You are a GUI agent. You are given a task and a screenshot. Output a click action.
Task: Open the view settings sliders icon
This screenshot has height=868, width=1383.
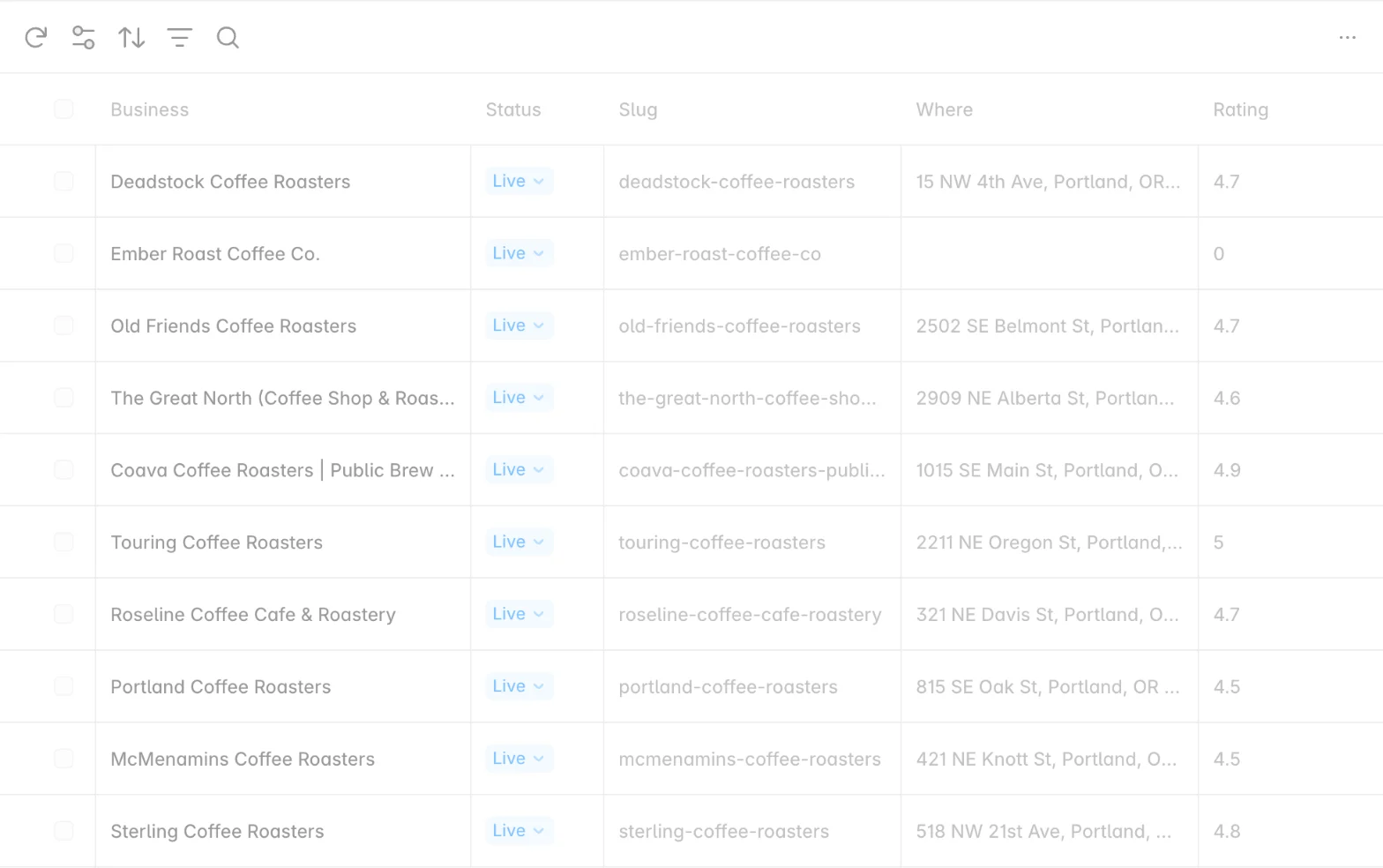click(x=83, y=37)
